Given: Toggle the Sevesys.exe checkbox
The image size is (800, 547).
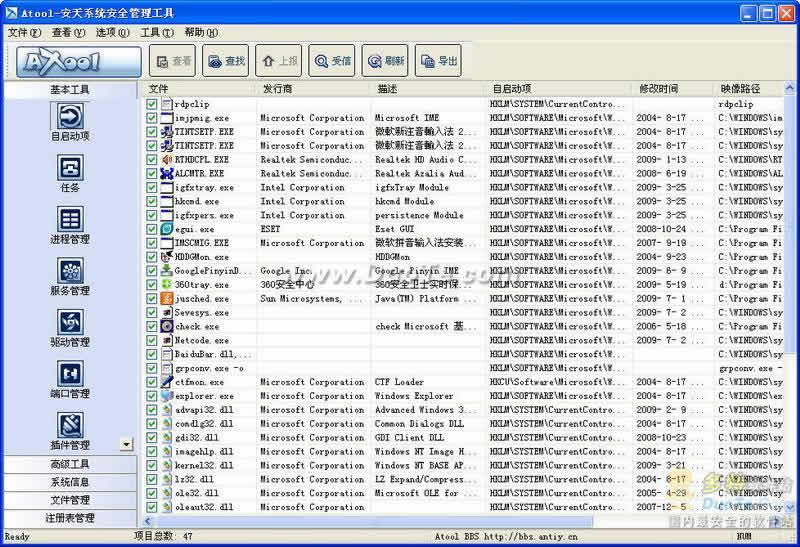Looking at the screenshot, I should pyautogui.click(x=152, y=312).
